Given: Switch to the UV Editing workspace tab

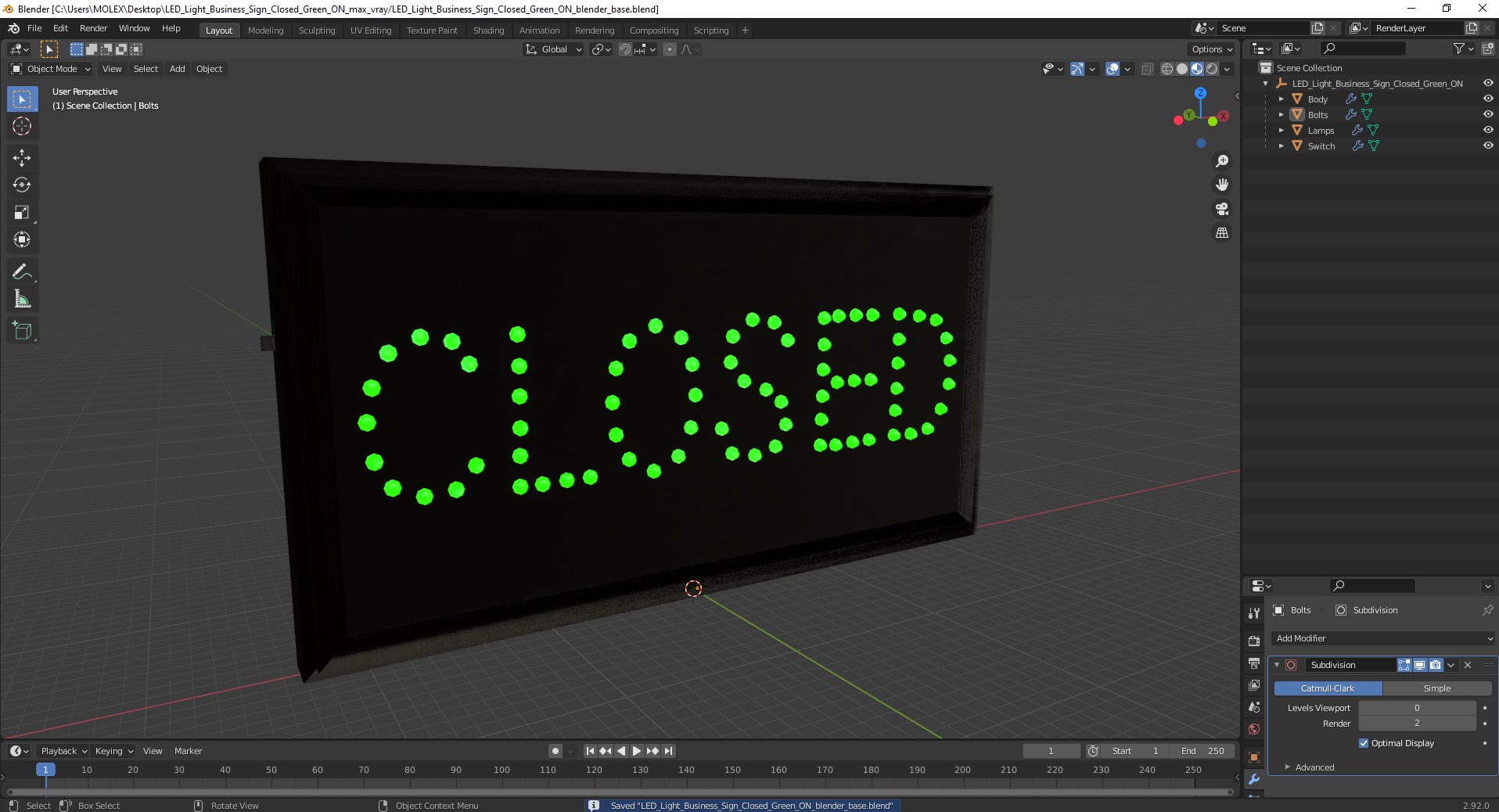Looking at the screenshot, I should 371,31.
